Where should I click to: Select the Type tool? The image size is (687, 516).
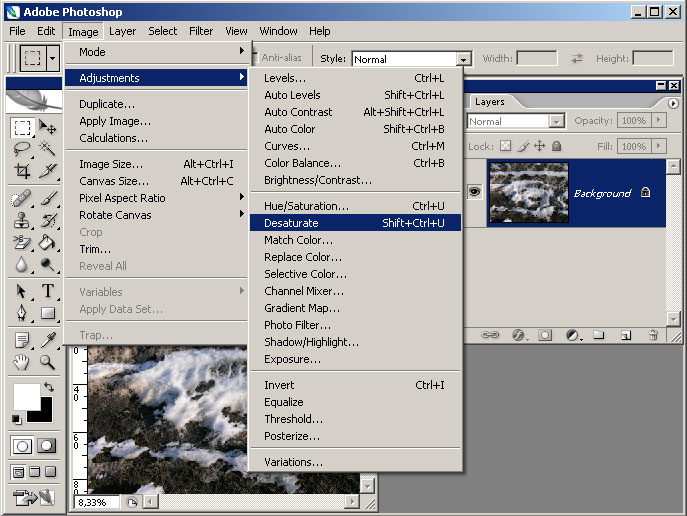[x=47, y=291]
